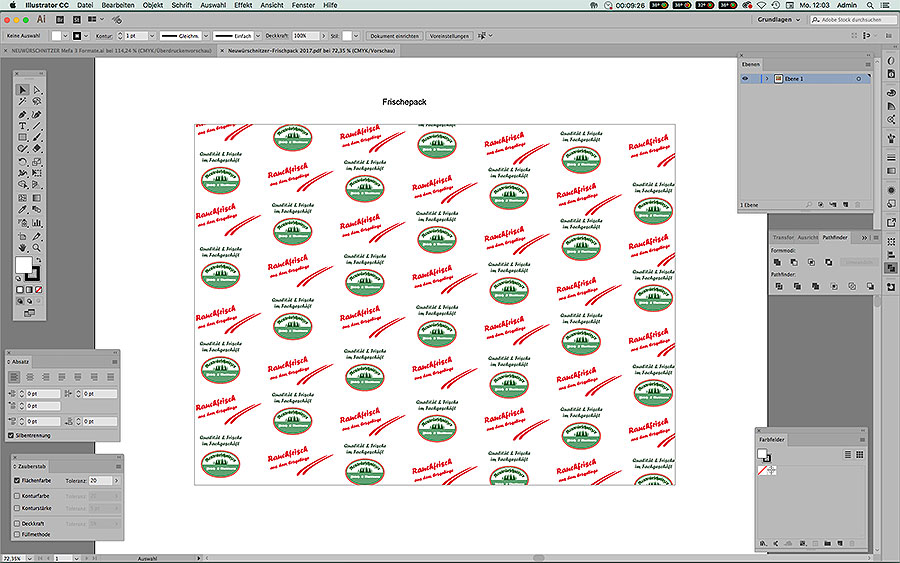This screenshot has height=563, width=900.
Task: Expand hidden tabs in Pathfinder panel group
Action: [x=864, y=238]
